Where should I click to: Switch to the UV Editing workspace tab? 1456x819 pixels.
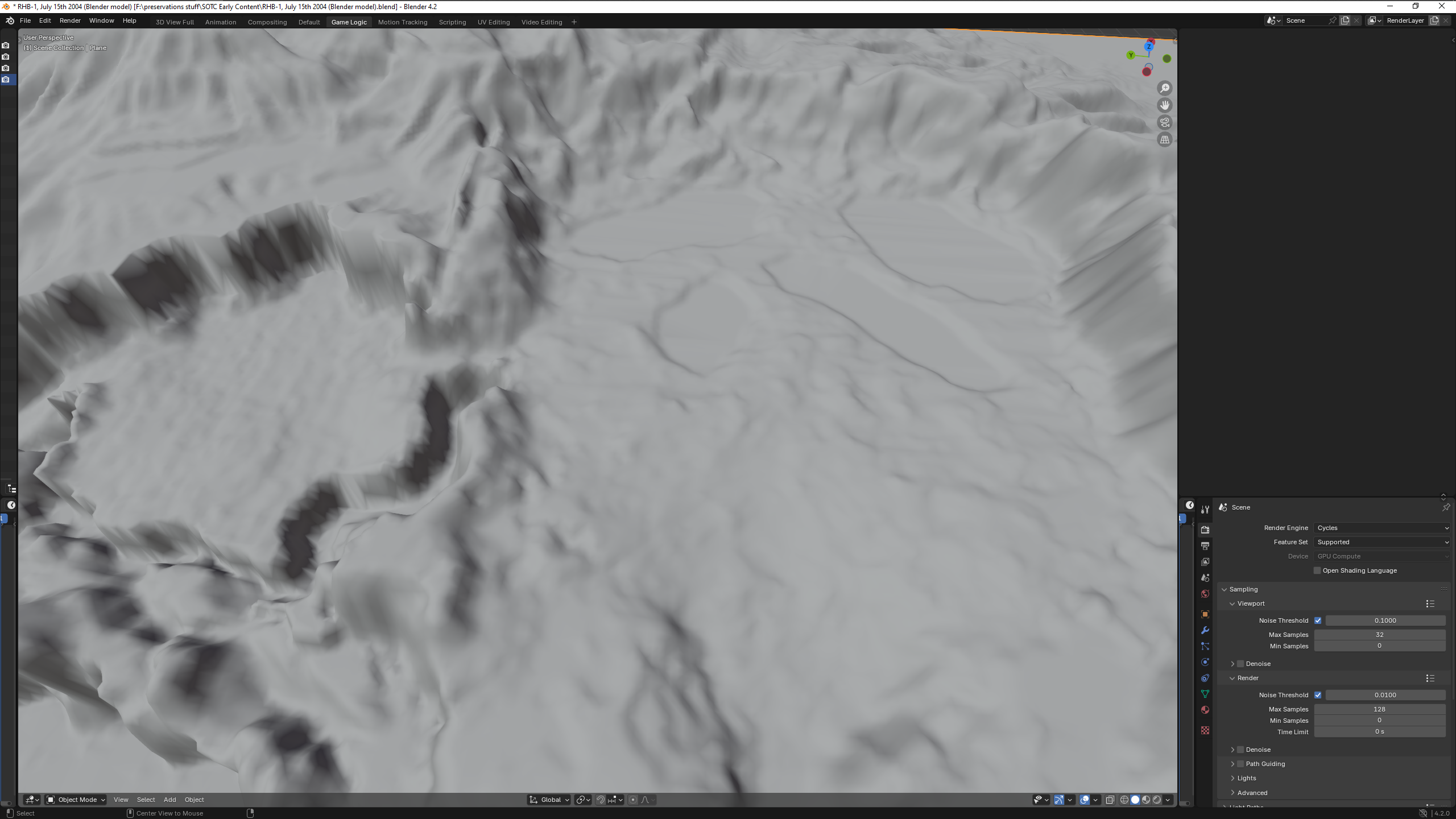point(493,22)
